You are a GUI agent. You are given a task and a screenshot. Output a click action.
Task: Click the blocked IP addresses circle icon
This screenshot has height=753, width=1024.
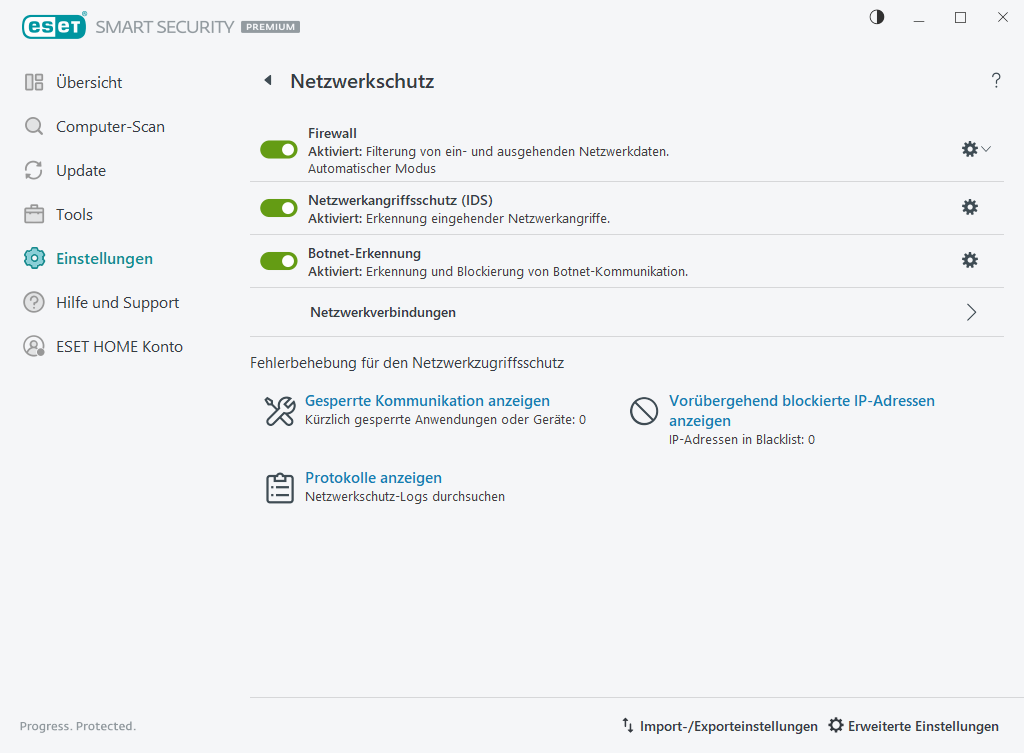644,411
